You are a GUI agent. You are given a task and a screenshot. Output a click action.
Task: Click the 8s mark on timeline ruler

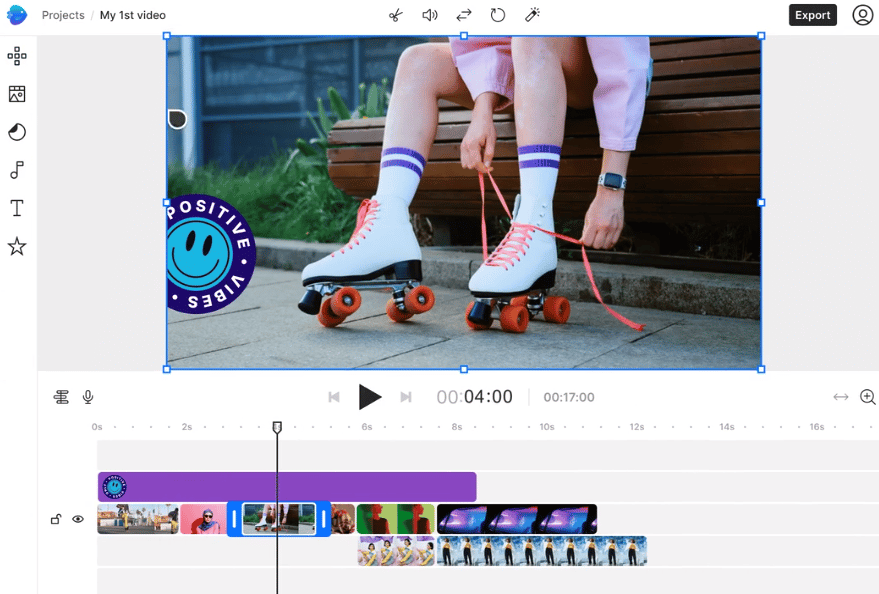coord(457,427)
